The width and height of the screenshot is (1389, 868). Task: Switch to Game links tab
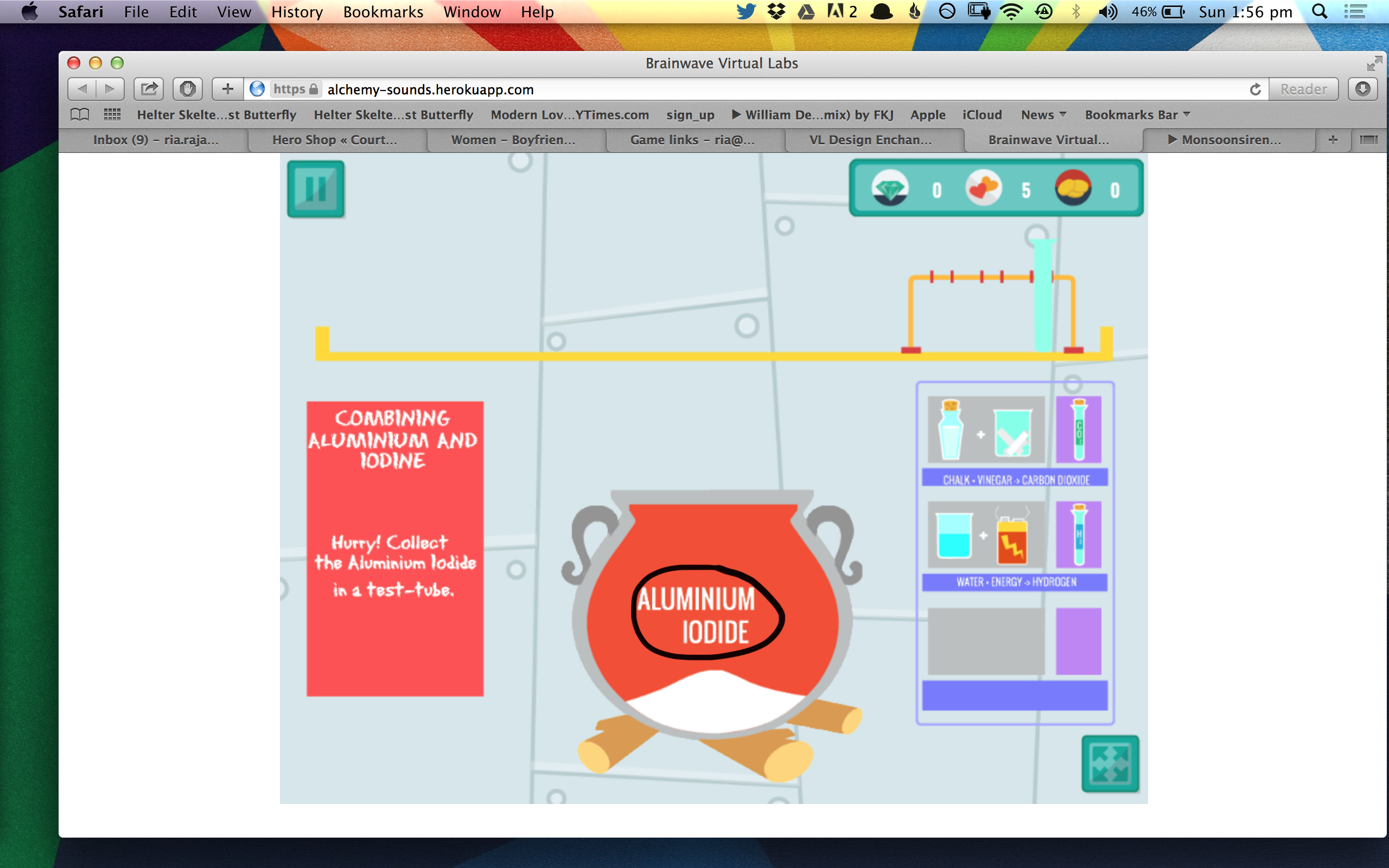692,140
